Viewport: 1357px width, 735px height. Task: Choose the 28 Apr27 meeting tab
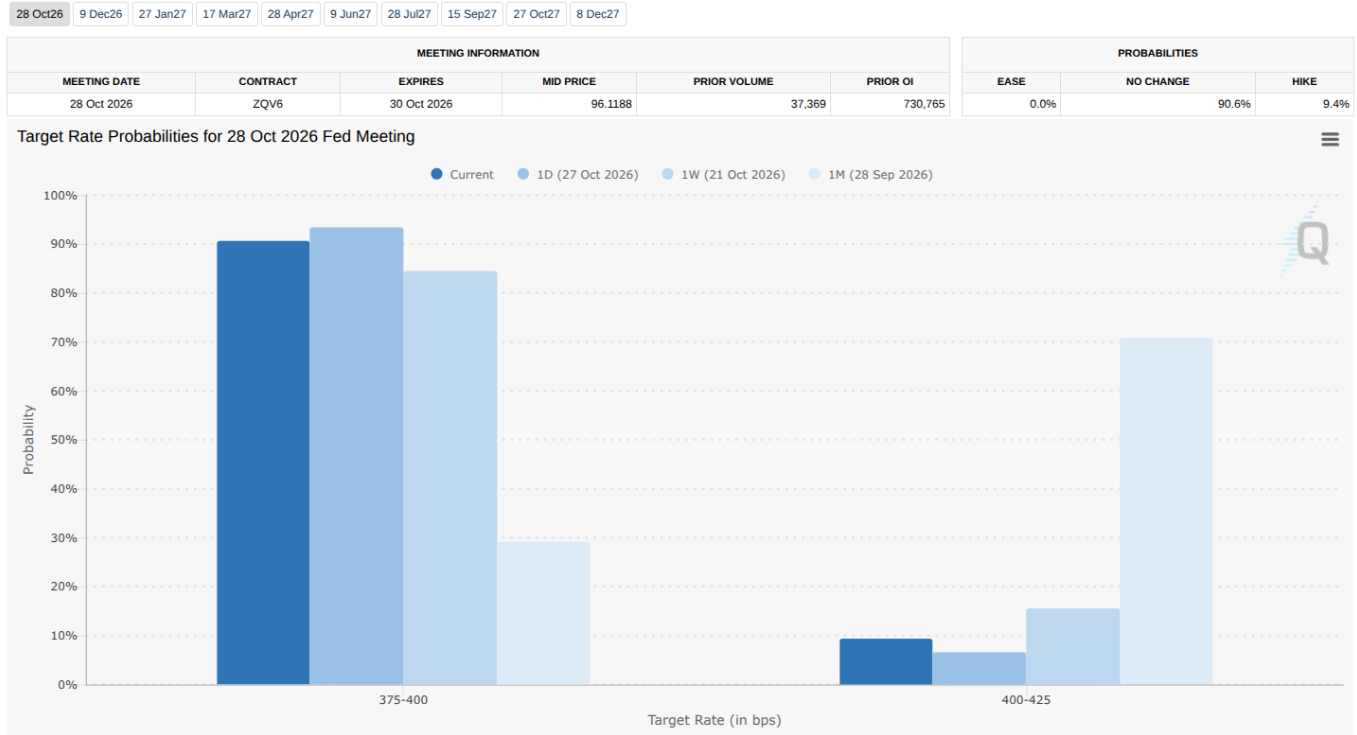[x=291, y=14]
